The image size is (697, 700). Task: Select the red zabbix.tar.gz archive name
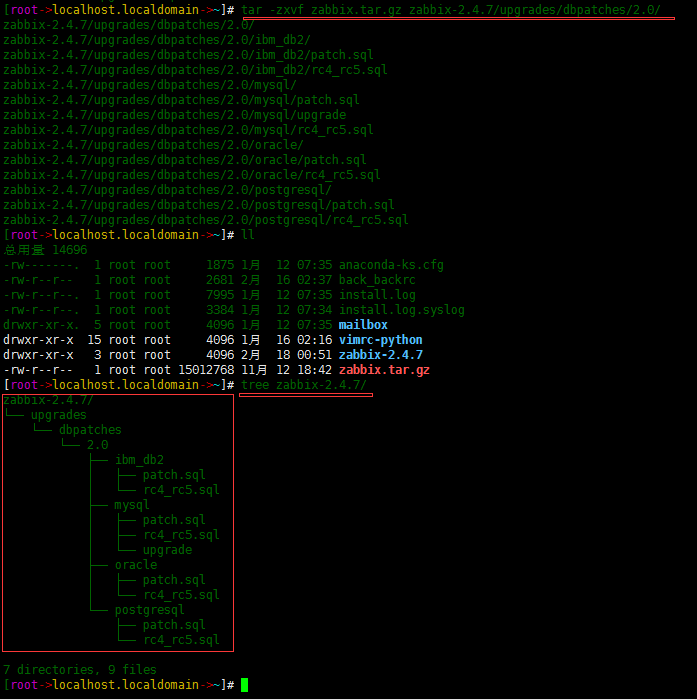pos(384,370)
